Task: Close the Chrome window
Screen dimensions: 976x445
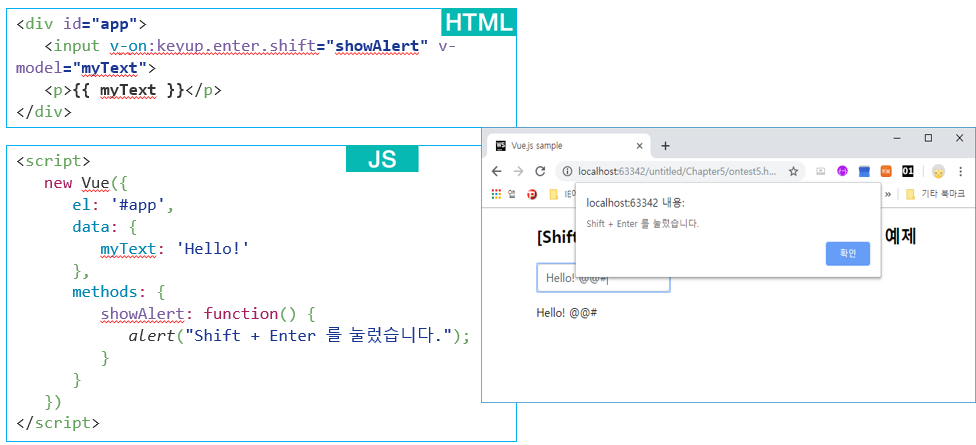Action: point(959,138)
